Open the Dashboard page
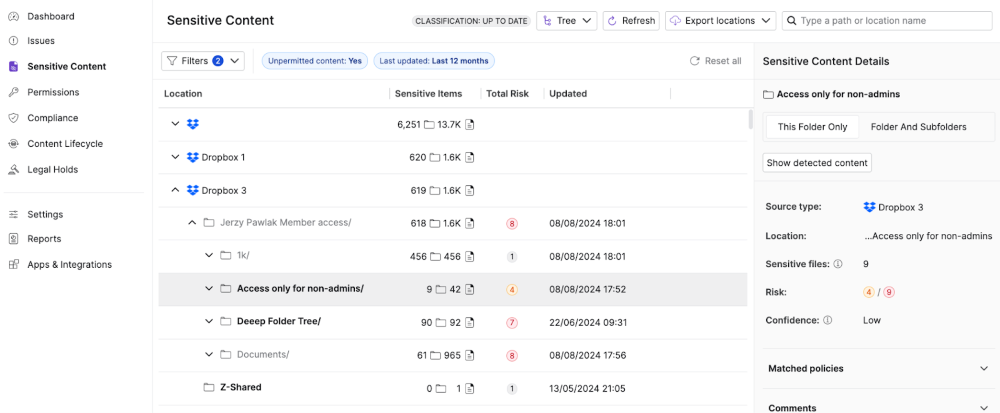 50,16
